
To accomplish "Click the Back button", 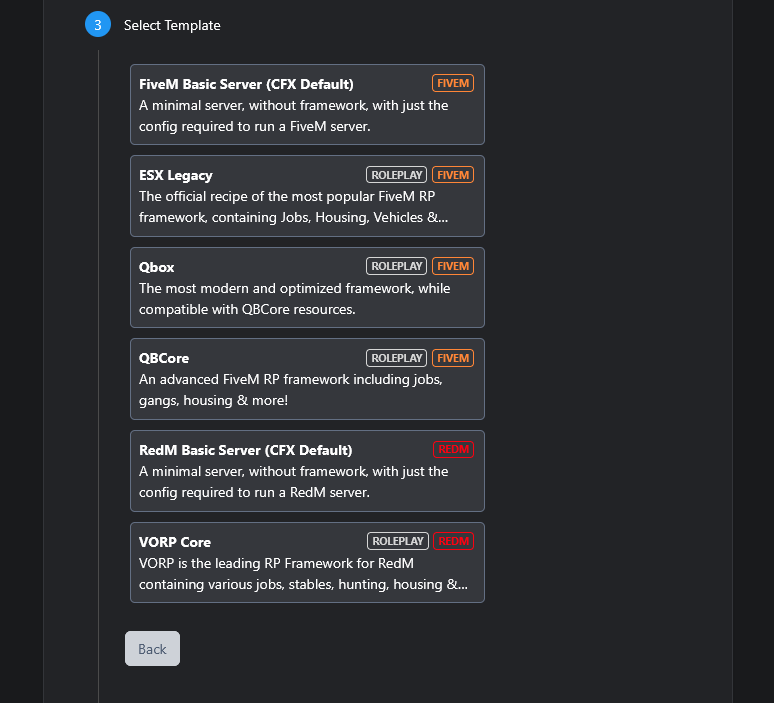I will point(152,648).
